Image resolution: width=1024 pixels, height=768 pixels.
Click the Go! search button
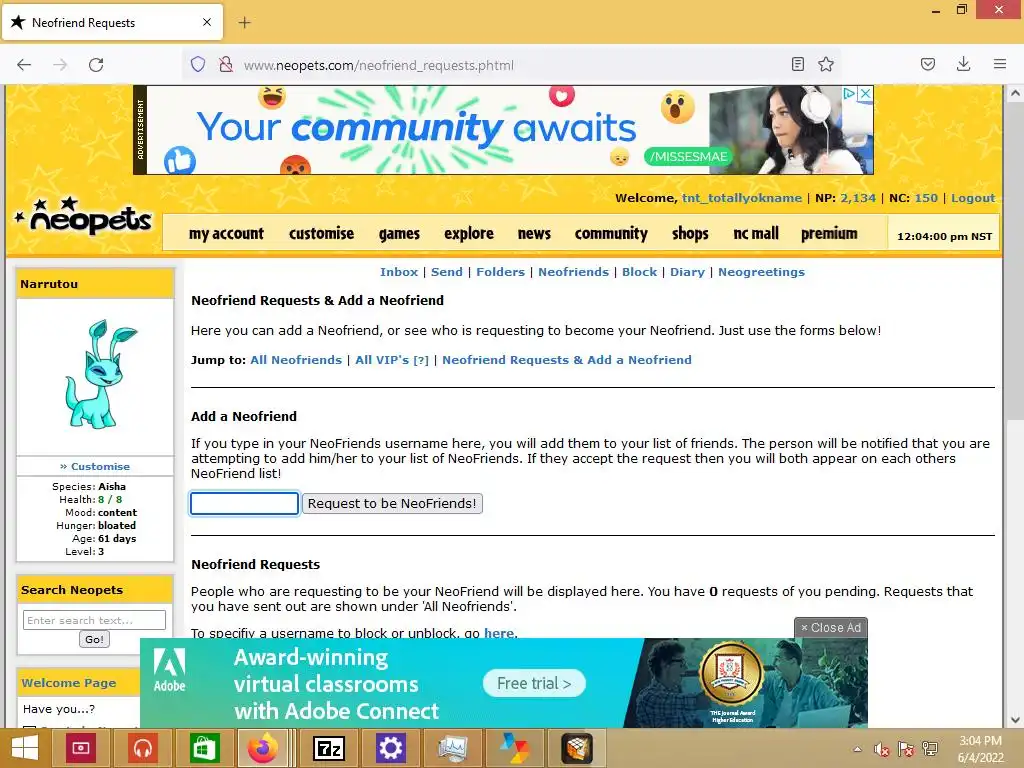[x=94, y=639]
